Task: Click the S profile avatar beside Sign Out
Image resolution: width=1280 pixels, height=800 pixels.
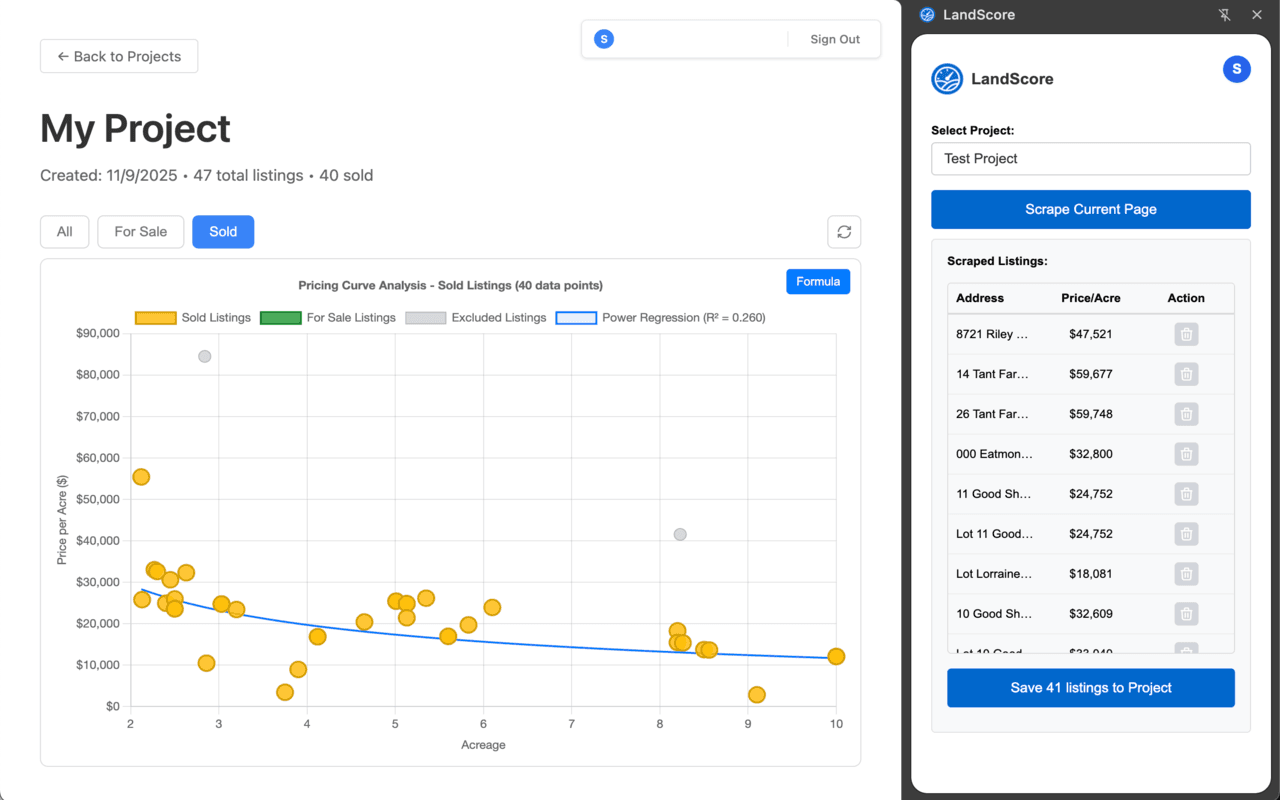Action: pos(604,39)
